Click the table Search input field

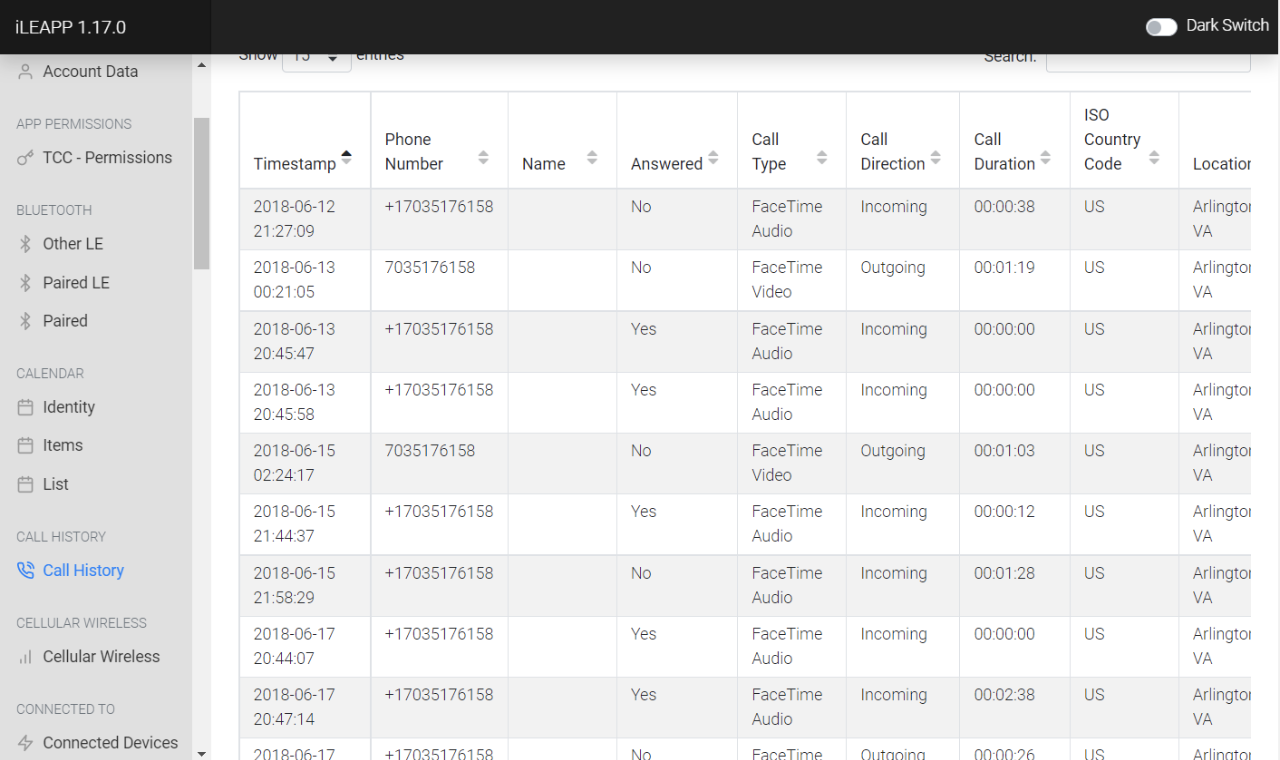click(1148, 61)
